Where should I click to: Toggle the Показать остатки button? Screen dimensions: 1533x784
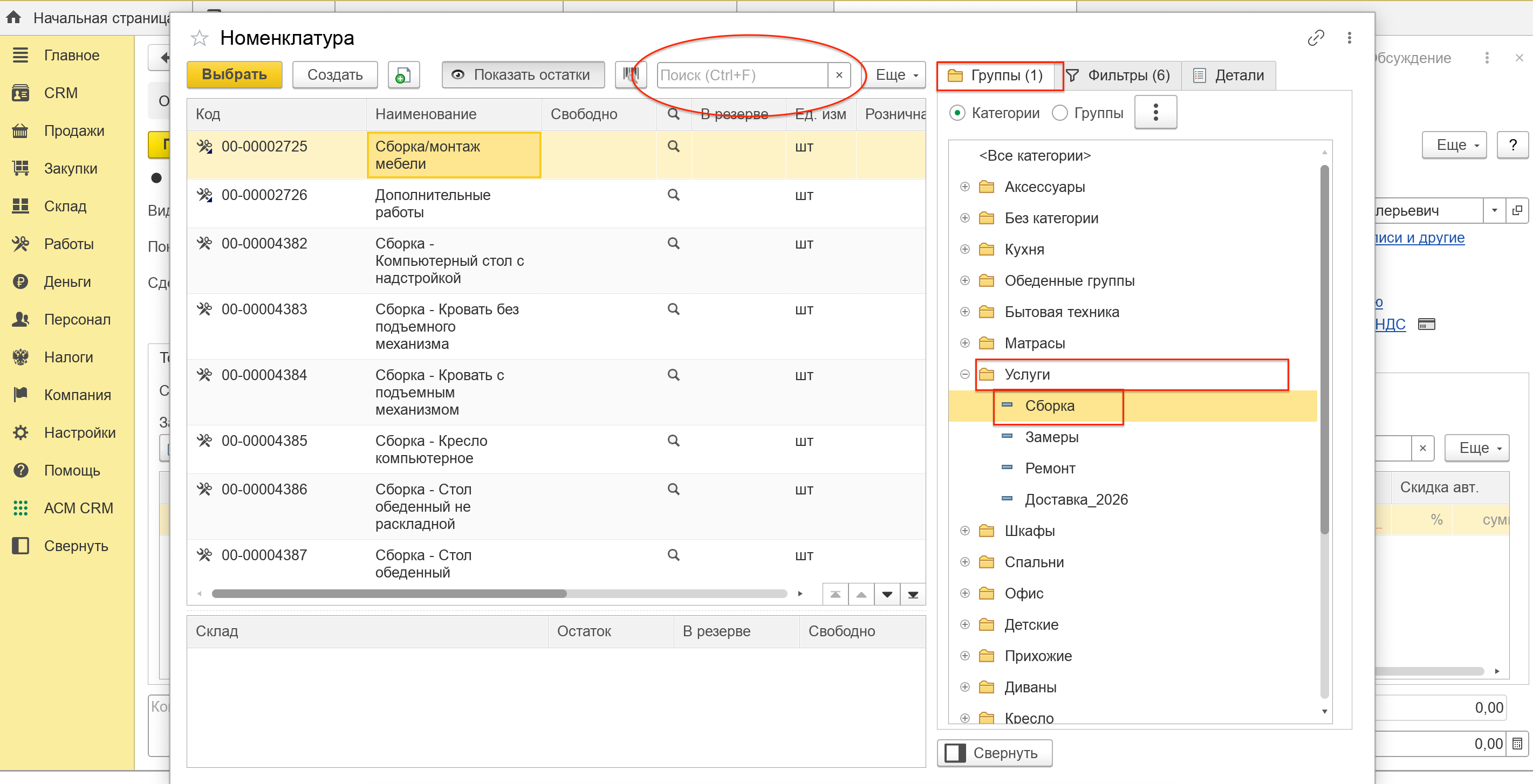click(523, 75)
